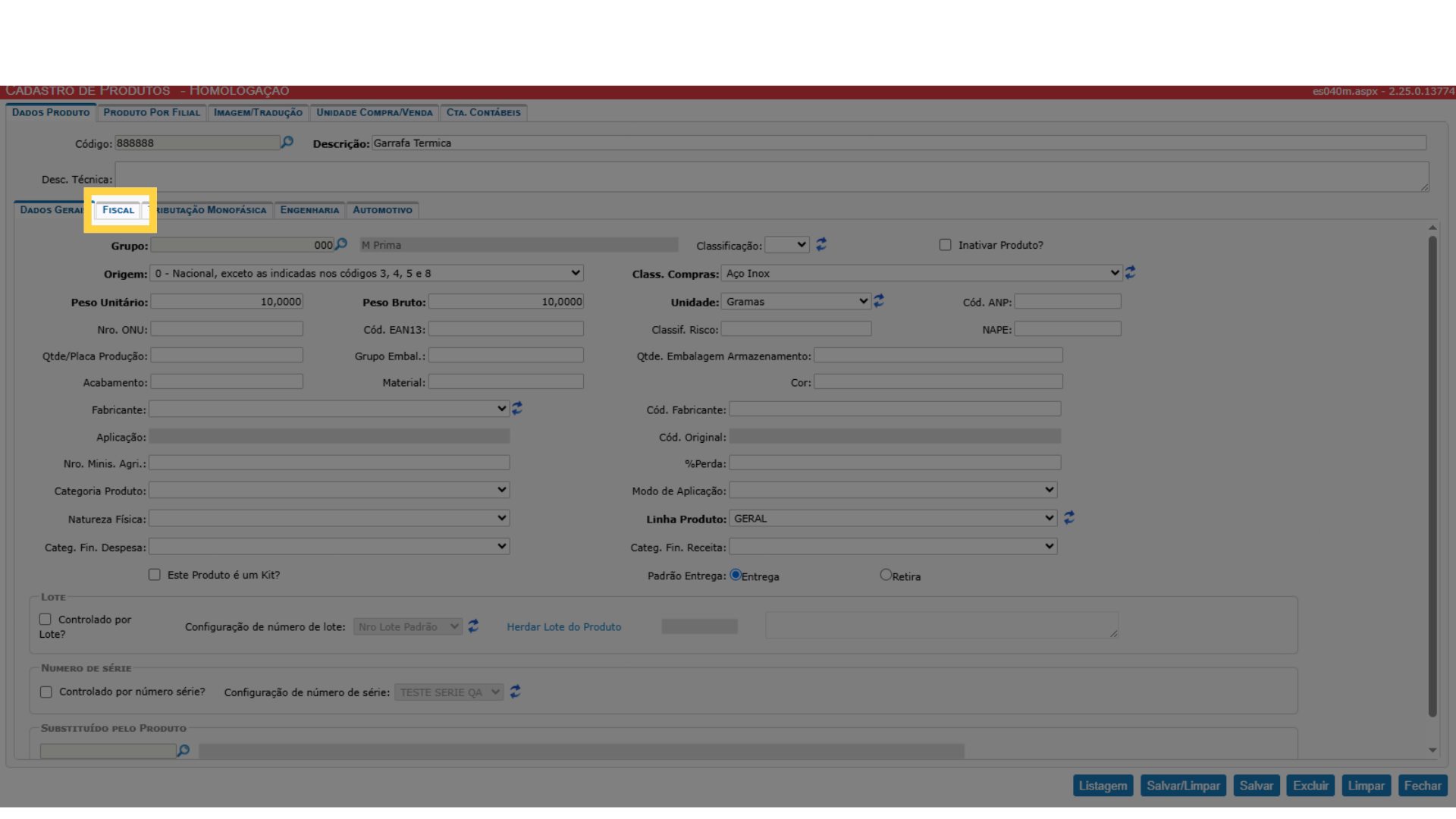Switch to Produto Por Filial tab
Image resolution: width=1456 pixels, height=819 pixels.
(x=152, y=112)
